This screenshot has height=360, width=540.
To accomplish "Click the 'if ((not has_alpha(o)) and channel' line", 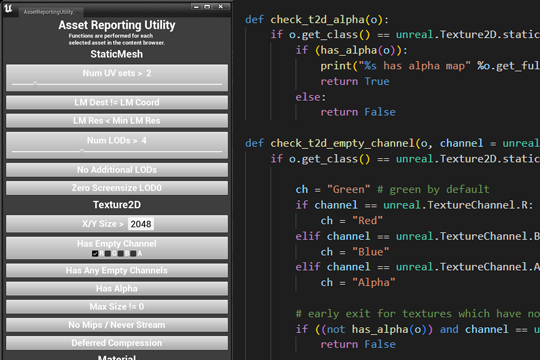I will (417, 329).
